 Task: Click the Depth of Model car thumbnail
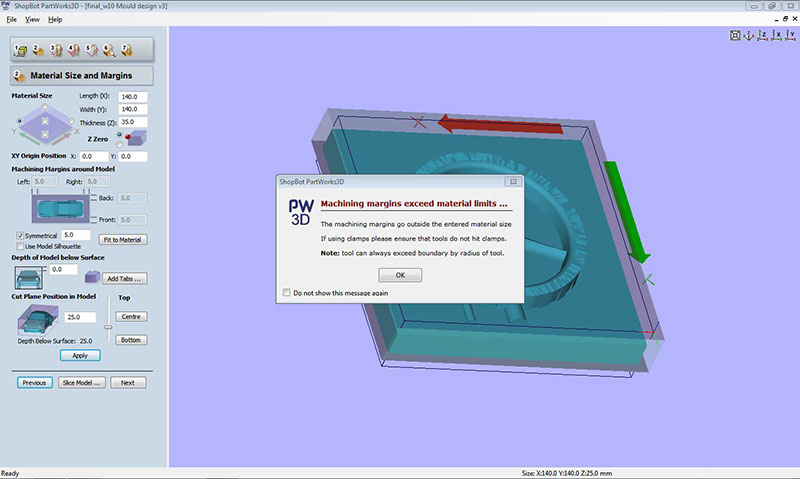pyautogui.click(x=29, y=278)
